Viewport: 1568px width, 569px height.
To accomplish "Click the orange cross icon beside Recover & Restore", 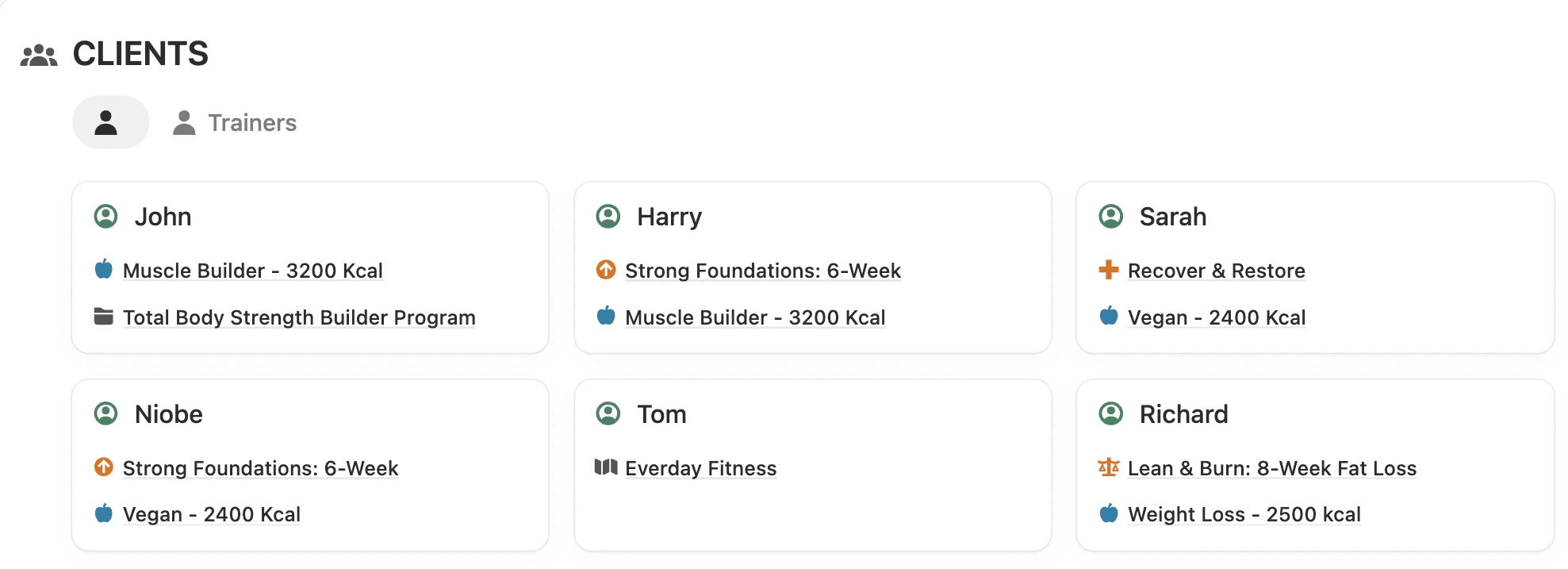I will 1110,270.
